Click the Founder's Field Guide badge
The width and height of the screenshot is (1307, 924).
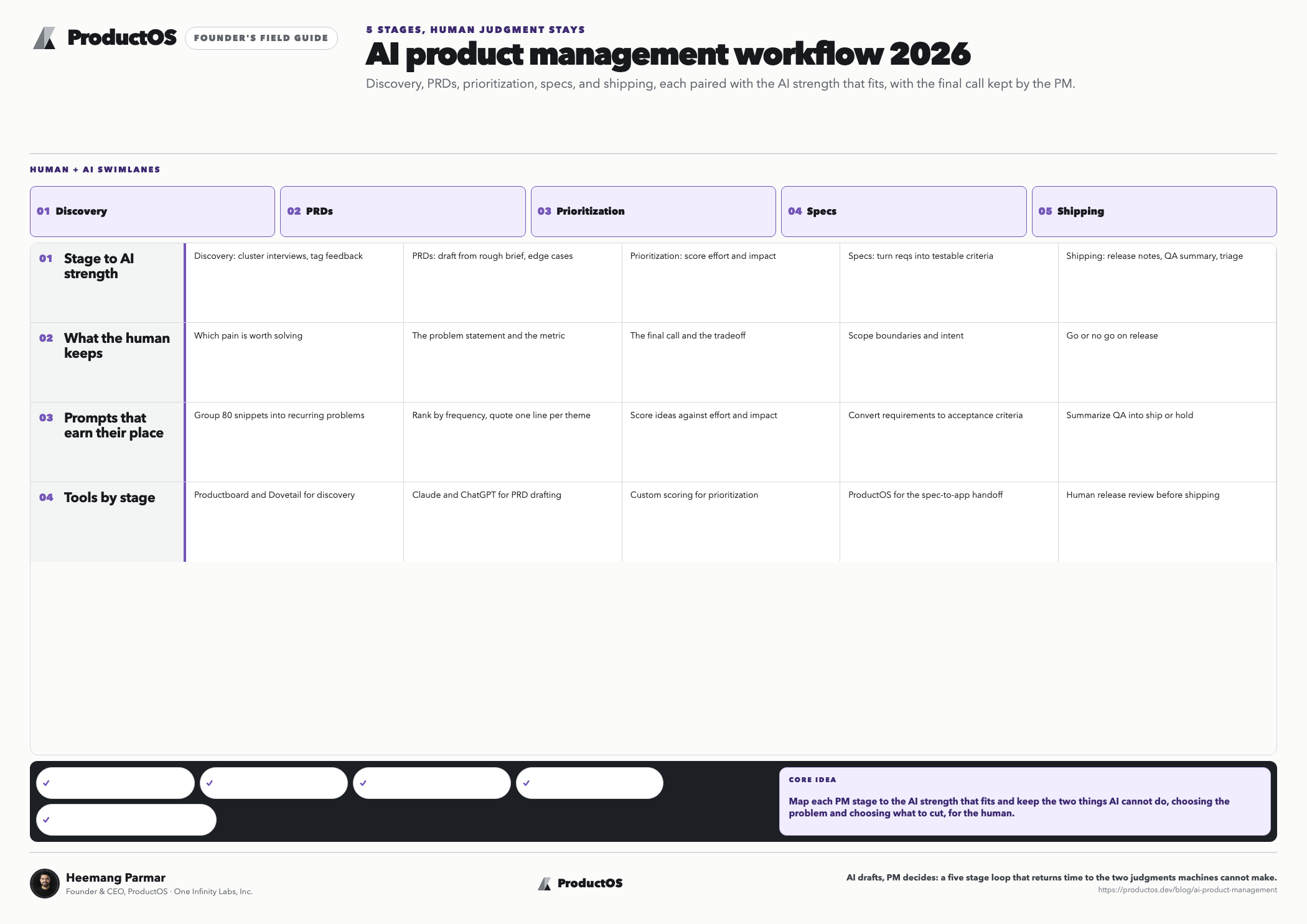pyautogui.click(x=261, y=38)
